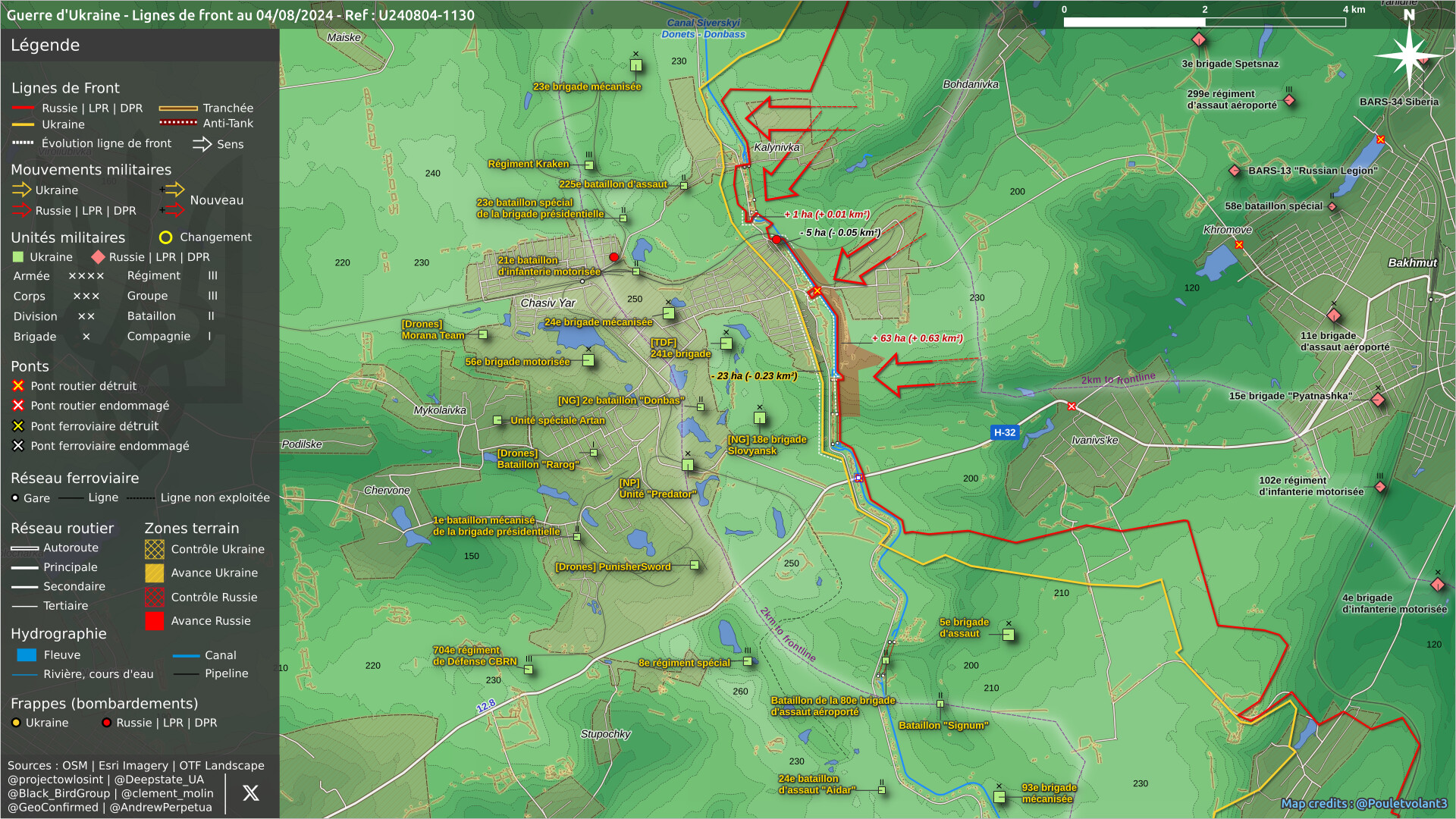Click the 3e brigade Spetsnaz diamond marker
The height and width of the screenshot is (819, 1456).
point(1198,39)
